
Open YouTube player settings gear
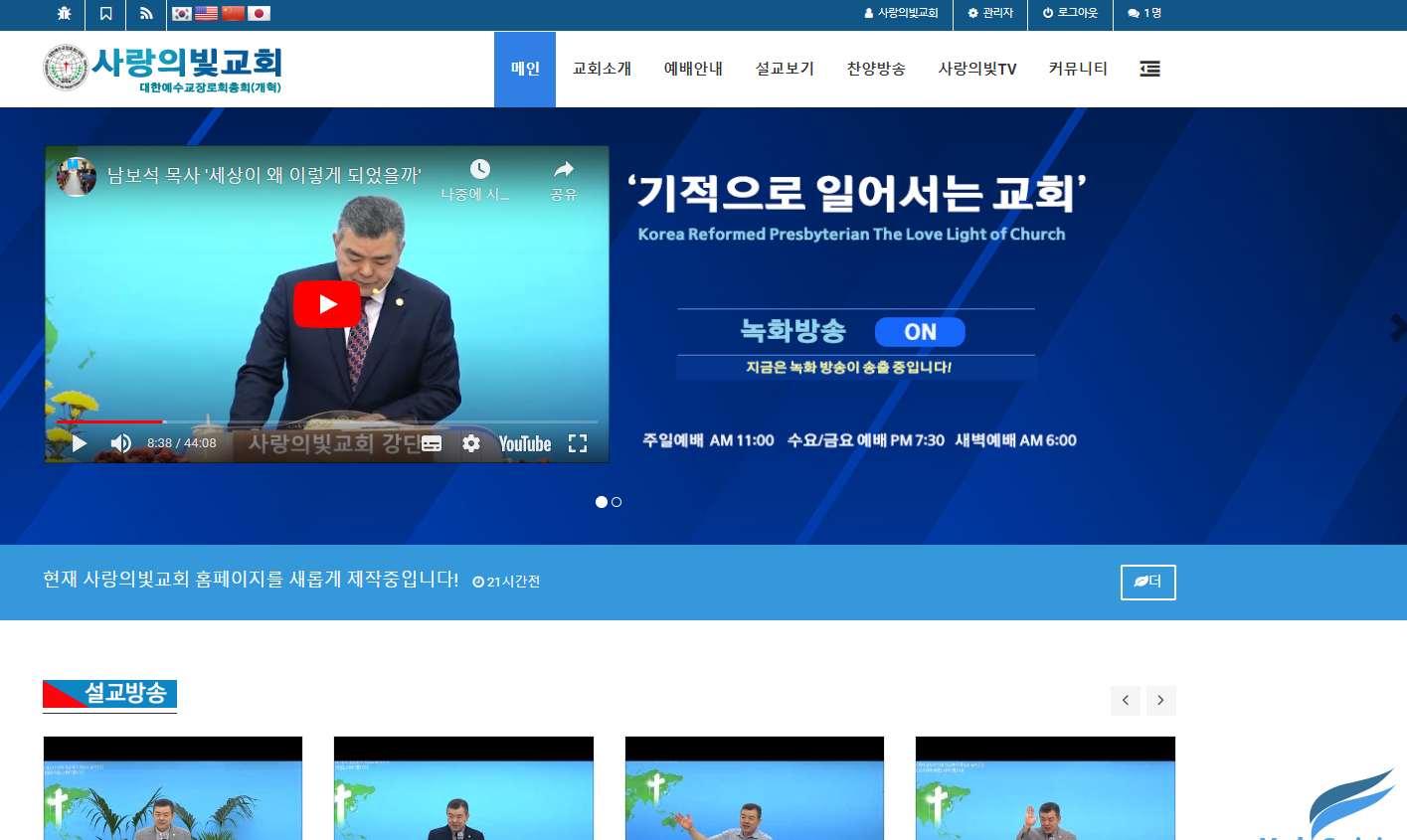click(x=471, y=443)
